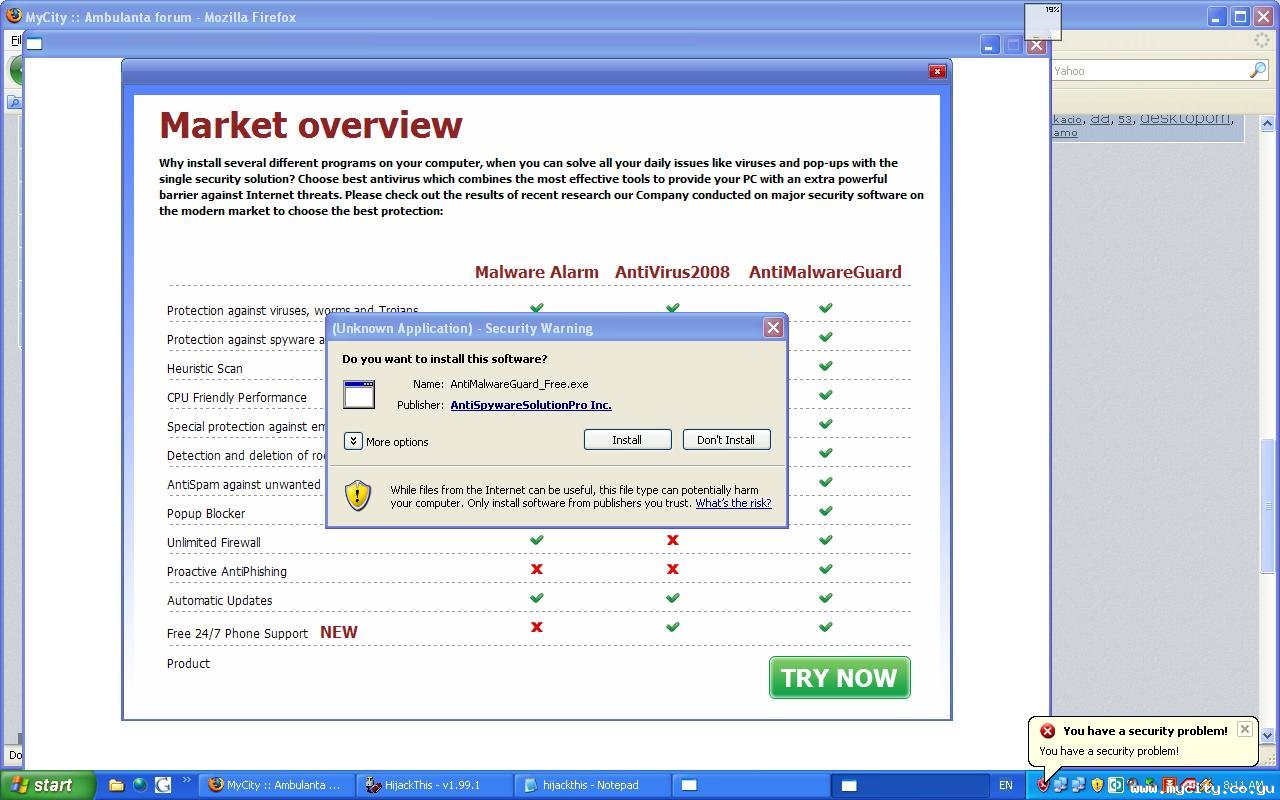Launch the Google icon in Quick Launch
The width and height of the screenshot is (1280, 800).
click(162, 785)
